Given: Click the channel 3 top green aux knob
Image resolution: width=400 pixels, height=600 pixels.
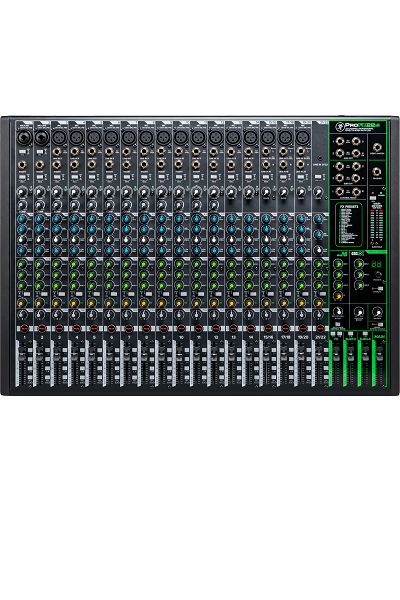Looking at the screenshot, I should (58, 264).
